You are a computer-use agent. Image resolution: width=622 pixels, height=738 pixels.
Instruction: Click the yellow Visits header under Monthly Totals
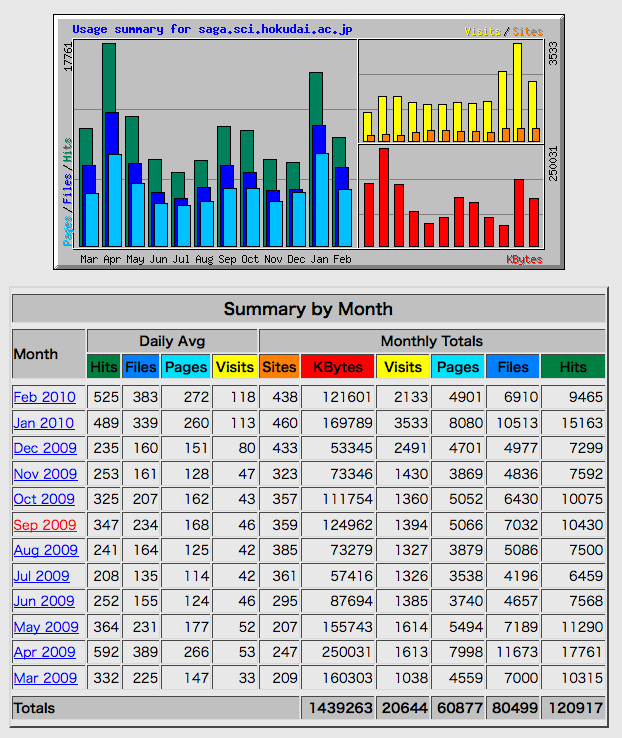tap(403, 367)
